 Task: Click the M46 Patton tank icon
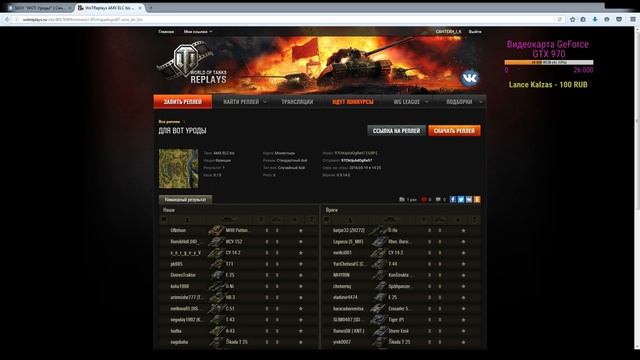[216, 230]
